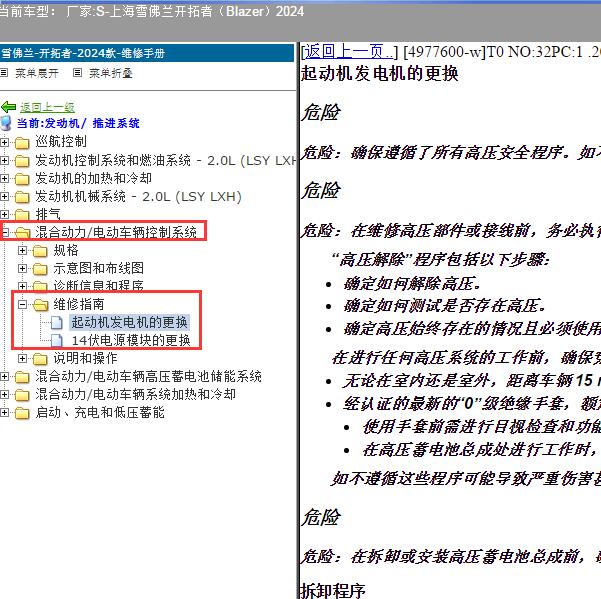Select 混合动力/电动车辆高压蓄电池储能系统 item

148,376
